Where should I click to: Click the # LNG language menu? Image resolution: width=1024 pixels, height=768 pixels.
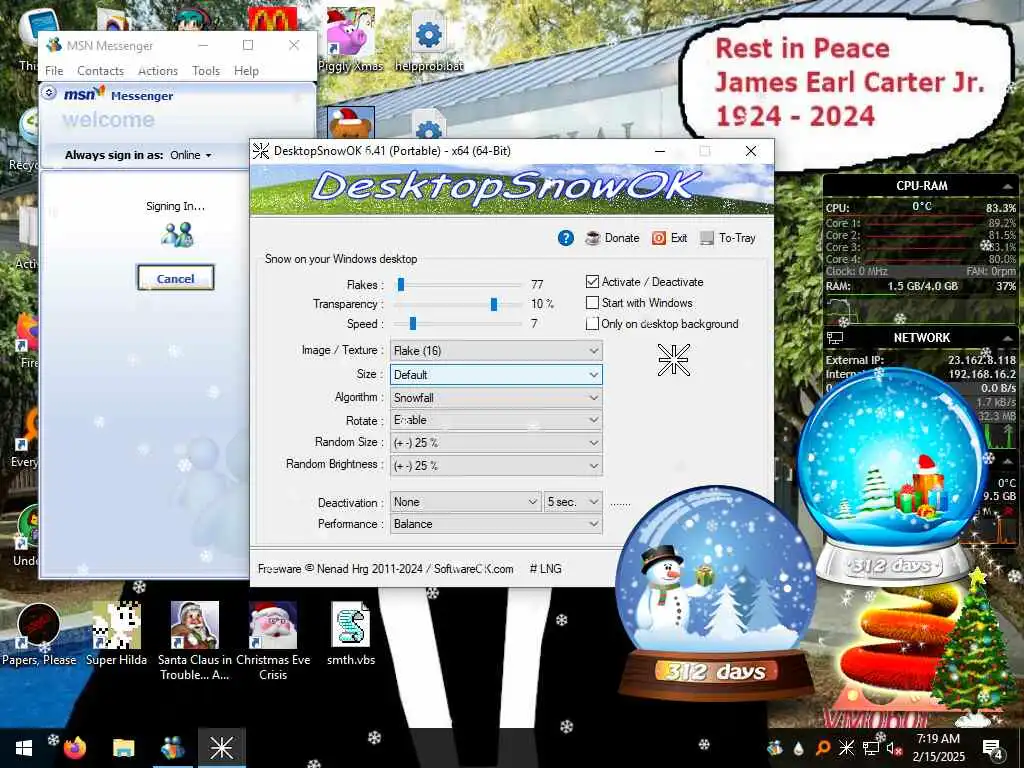pos(545,569)
